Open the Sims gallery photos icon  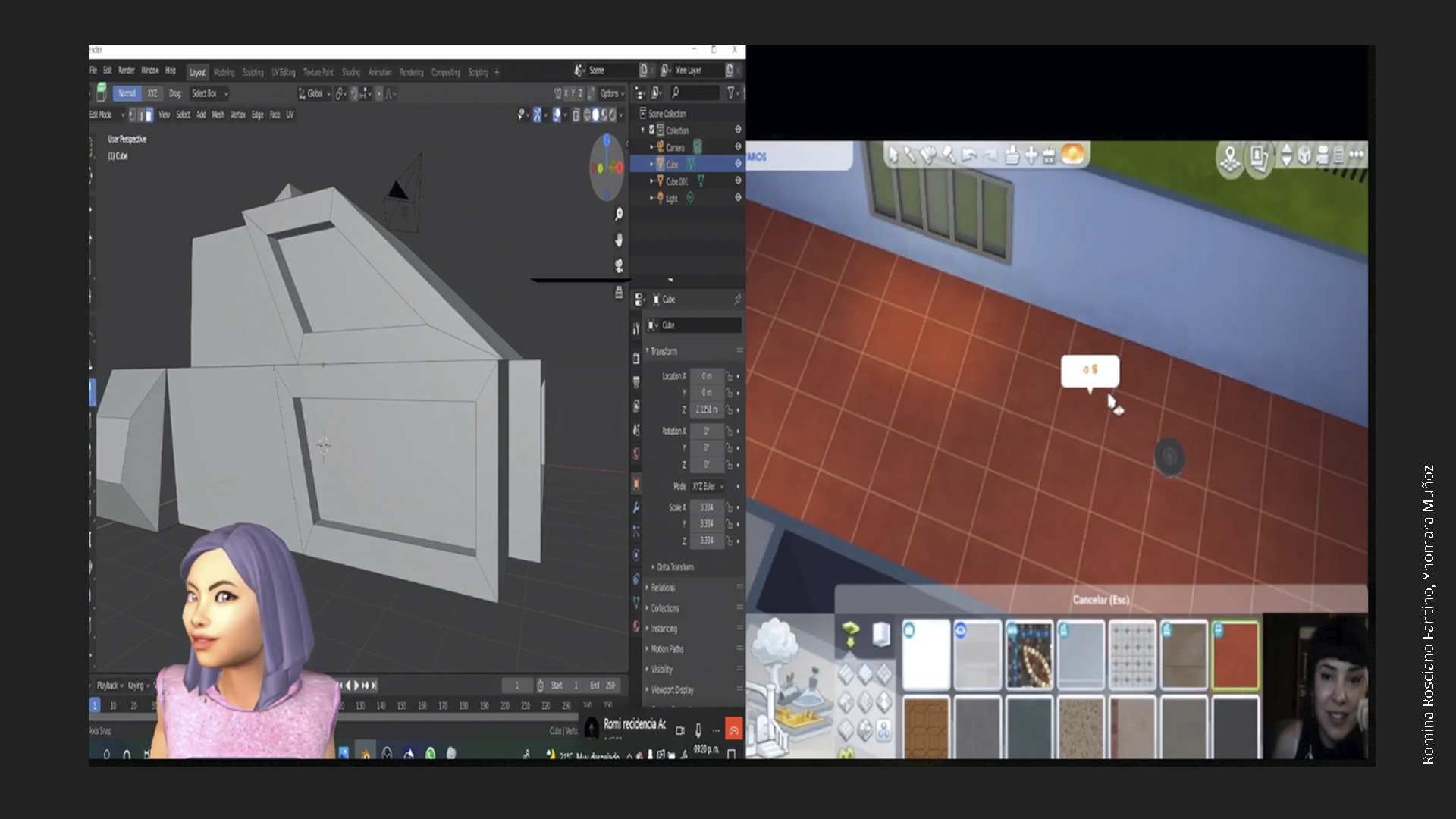(x=1259, y=157)
